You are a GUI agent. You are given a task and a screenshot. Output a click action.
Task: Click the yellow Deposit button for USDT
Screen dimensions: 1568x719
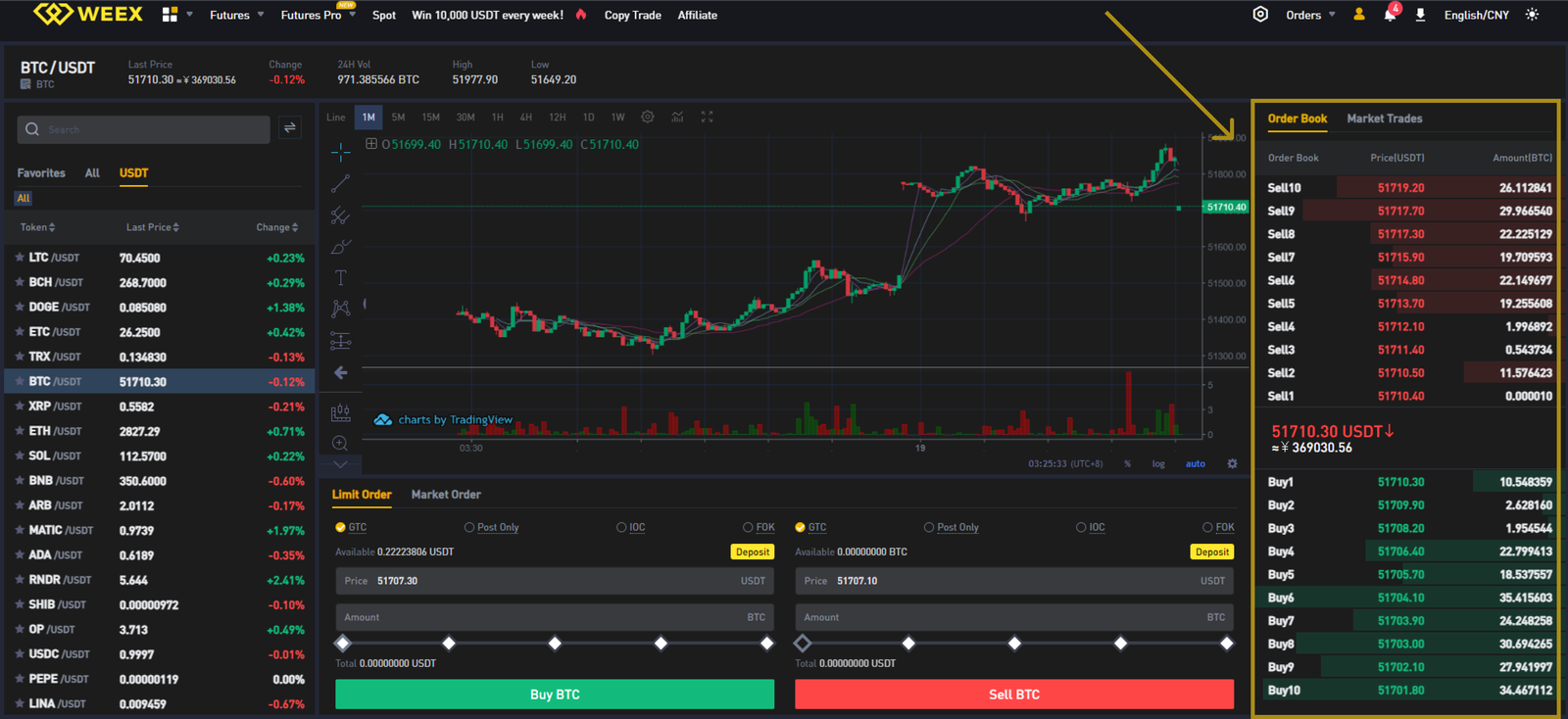click(x=753, y=552)
